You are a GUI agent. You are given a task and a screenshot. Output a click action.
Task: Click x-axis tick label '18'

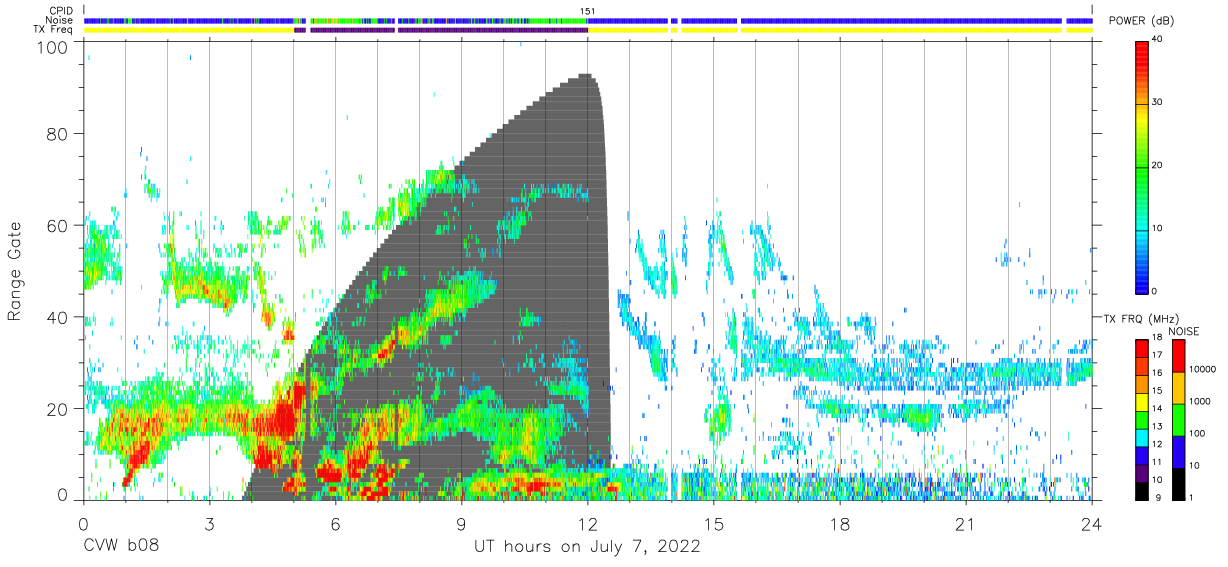[840, 524]
